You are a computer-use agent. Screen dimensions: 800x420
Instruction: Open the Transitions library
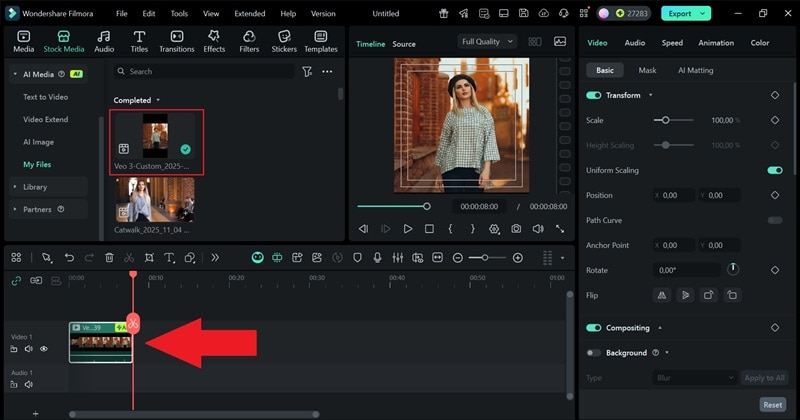coord(176,41)
